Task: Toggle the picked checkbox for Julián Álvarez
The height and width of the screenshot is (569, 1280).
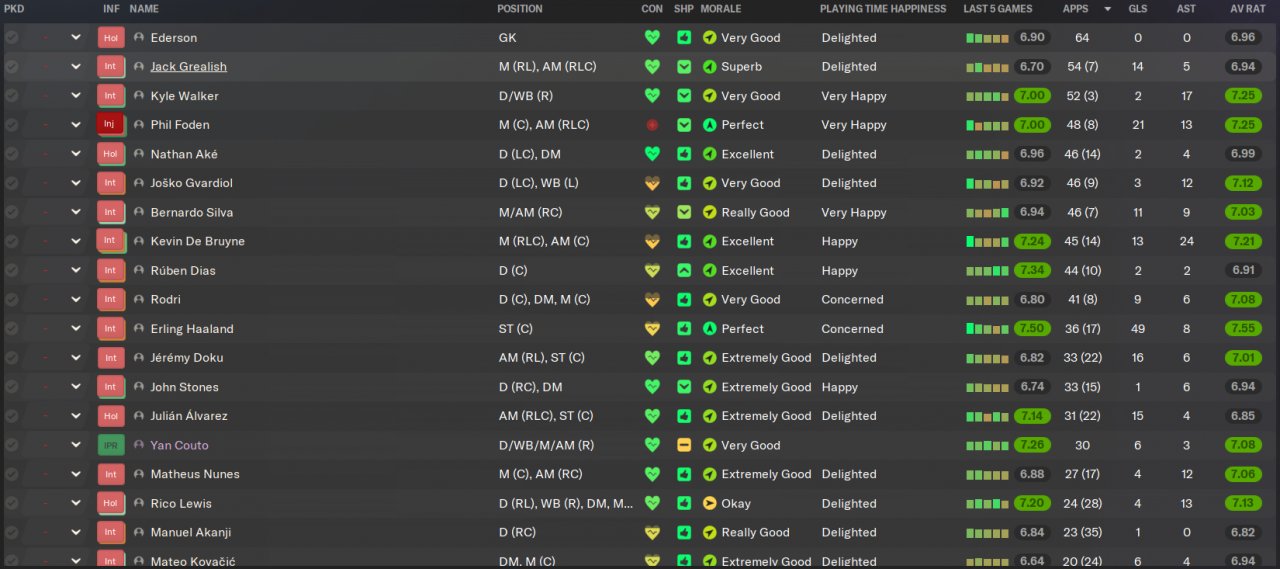Action: pos(11,416)
